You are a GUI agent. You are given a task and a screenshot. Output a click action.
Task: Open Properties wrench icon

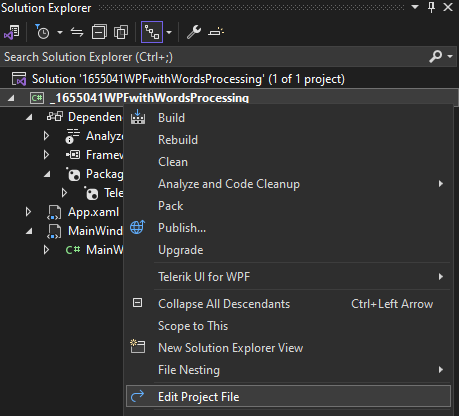click(x=194, y=32)
